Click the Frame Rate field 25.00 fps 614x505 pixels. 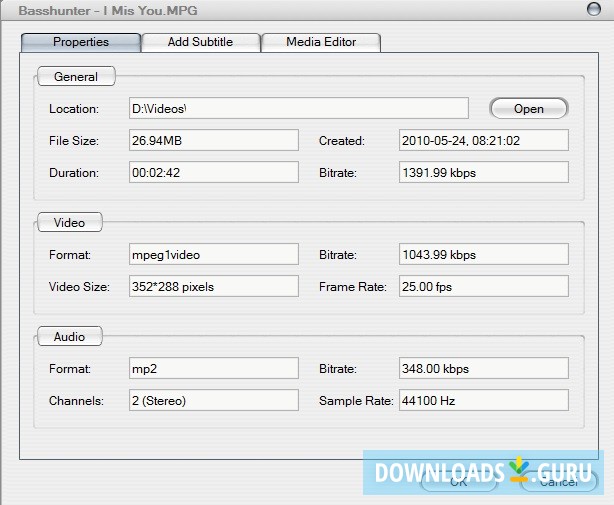484,286
